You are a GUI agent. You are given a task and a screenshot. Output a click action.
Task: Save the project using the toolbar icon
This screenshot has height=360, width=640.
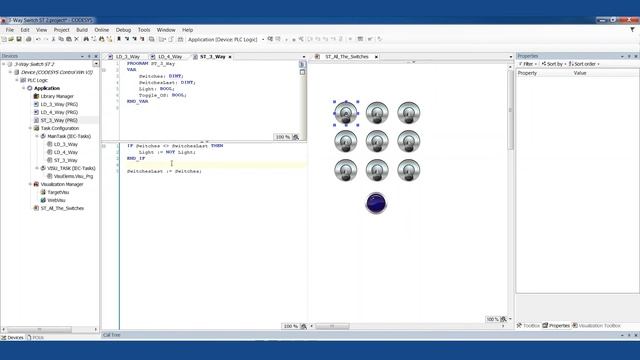19,39
